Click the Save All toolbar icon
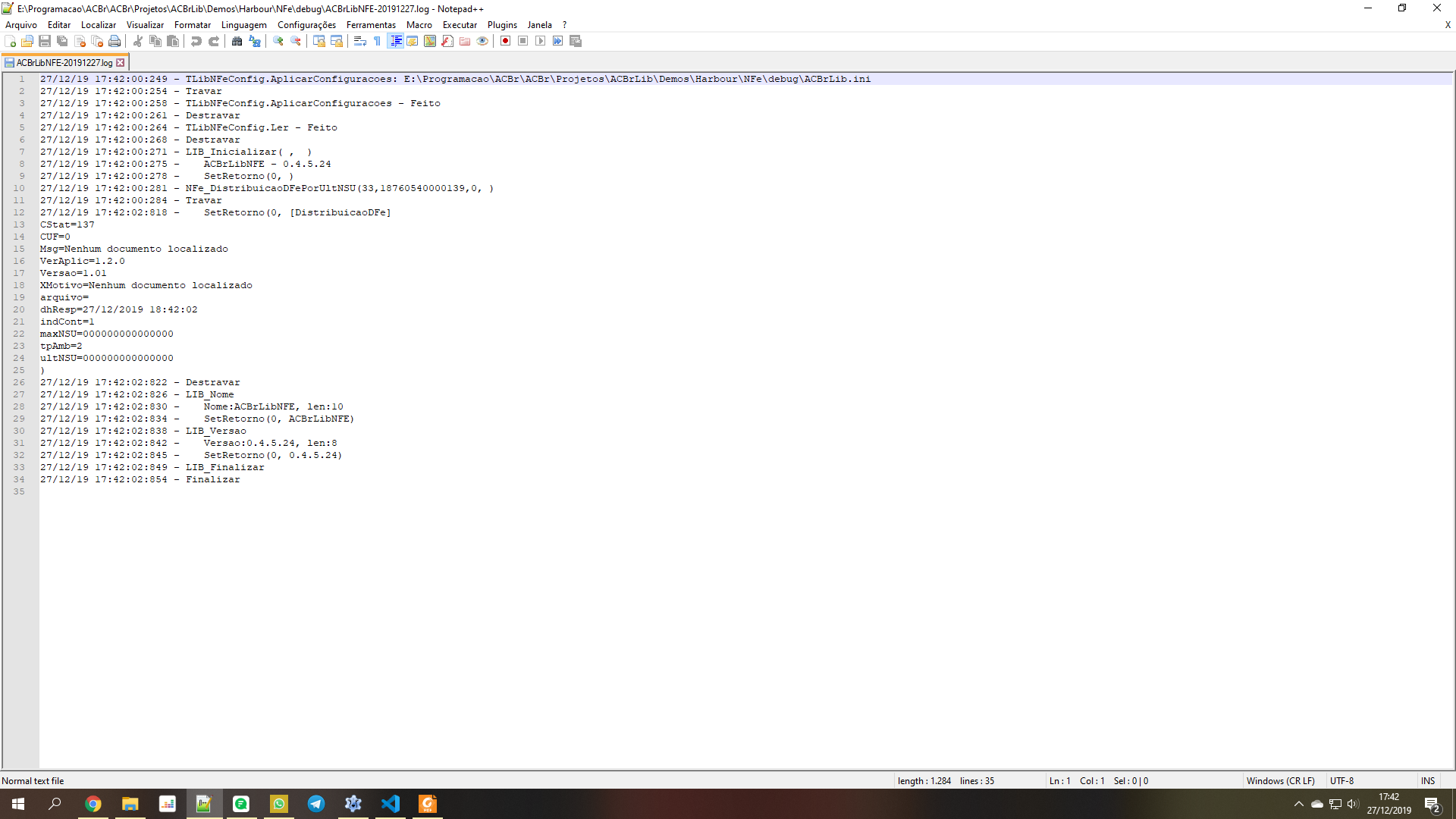The width and height of the screenshot is (1456, 819). [x=62, y=41]
